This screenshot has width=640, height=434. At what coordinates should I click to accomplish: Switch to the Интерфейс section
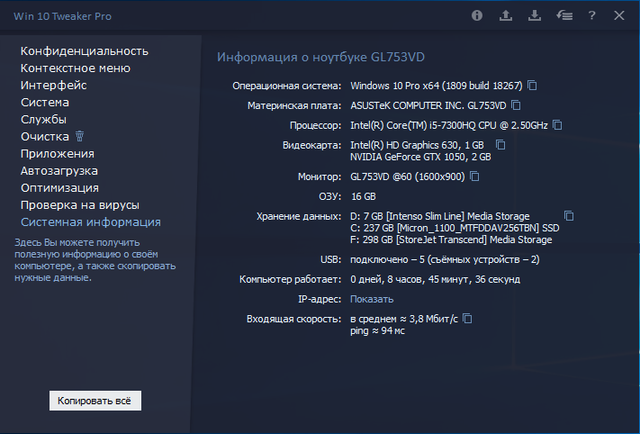point(53,85)
